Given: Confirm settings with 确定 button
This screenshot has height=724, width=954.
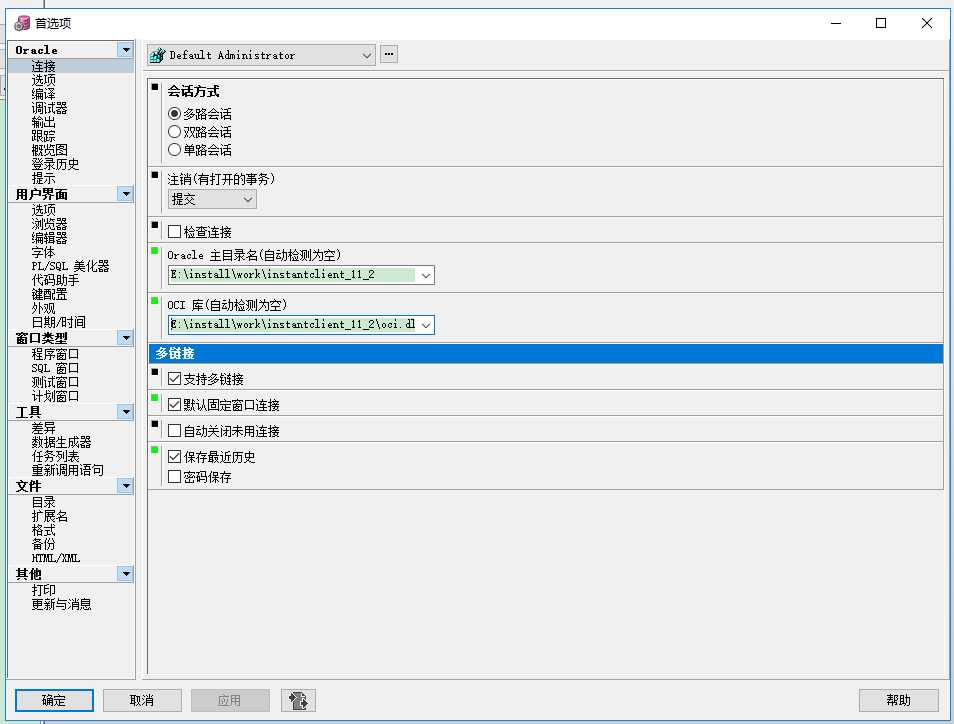Looking at the screenshot, I should click(x=54, y=700).
